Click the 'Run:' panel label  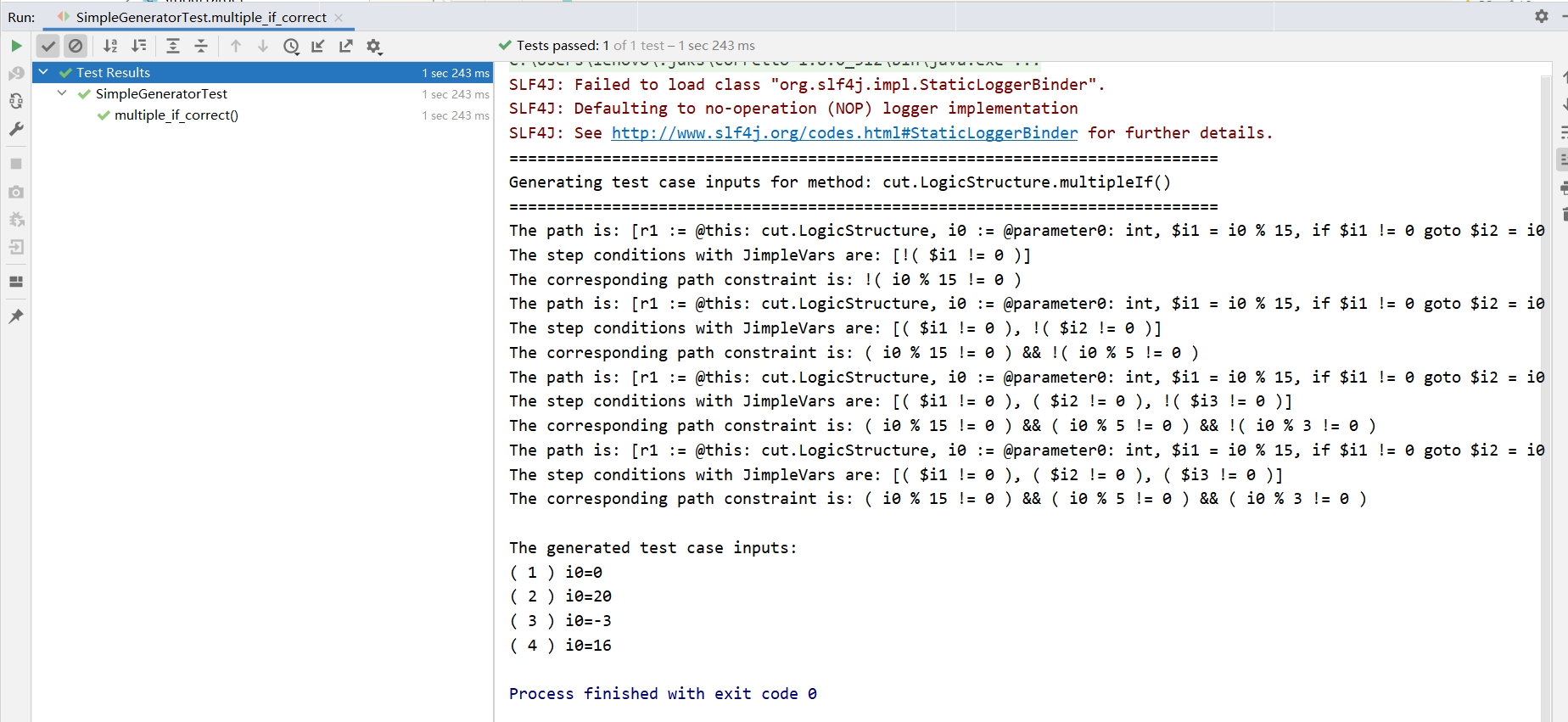tap(22, 17)
